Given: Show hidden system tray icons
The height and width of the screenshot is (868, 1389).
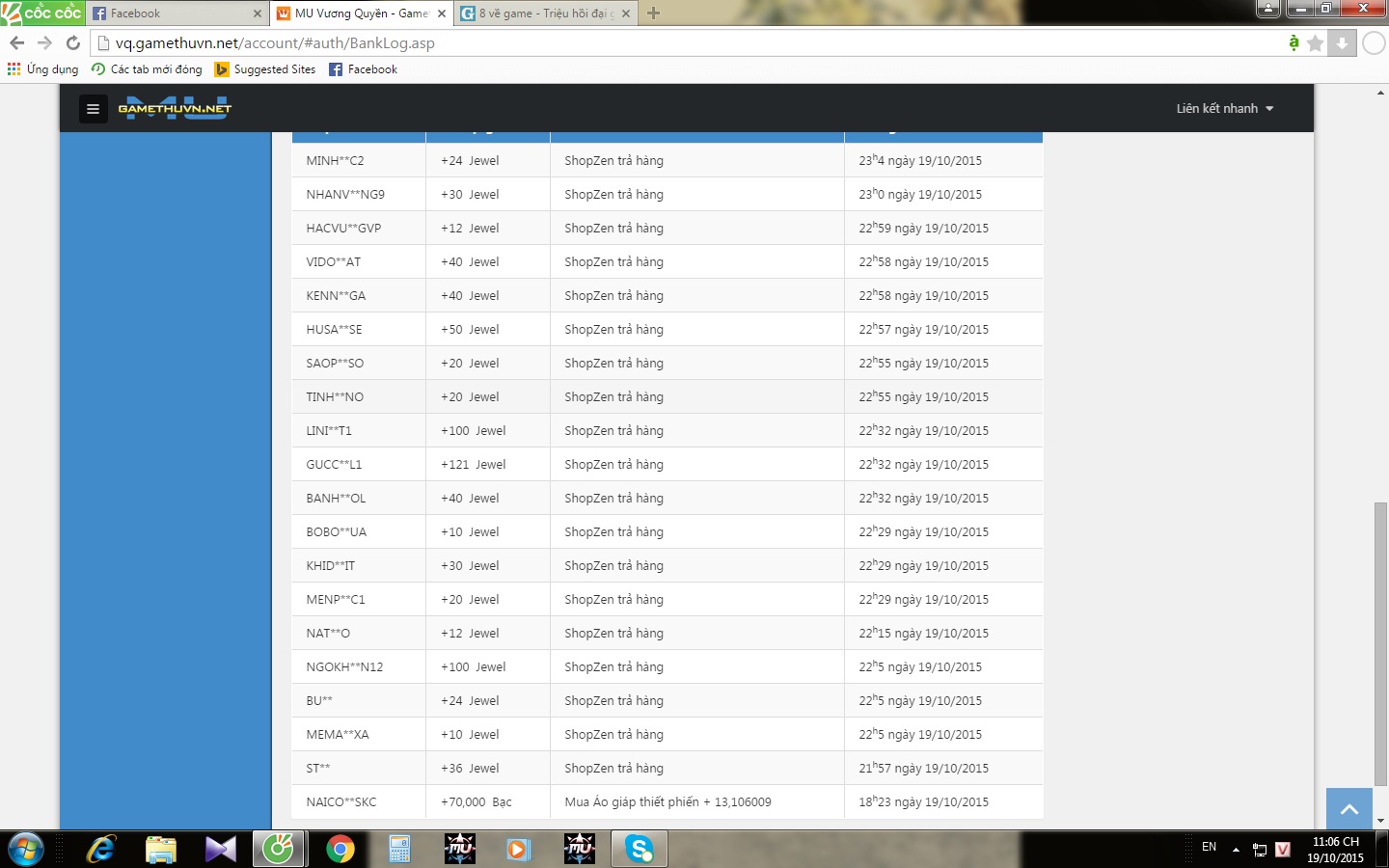Looking at the screenshot, I should [x=1236, y=850].
